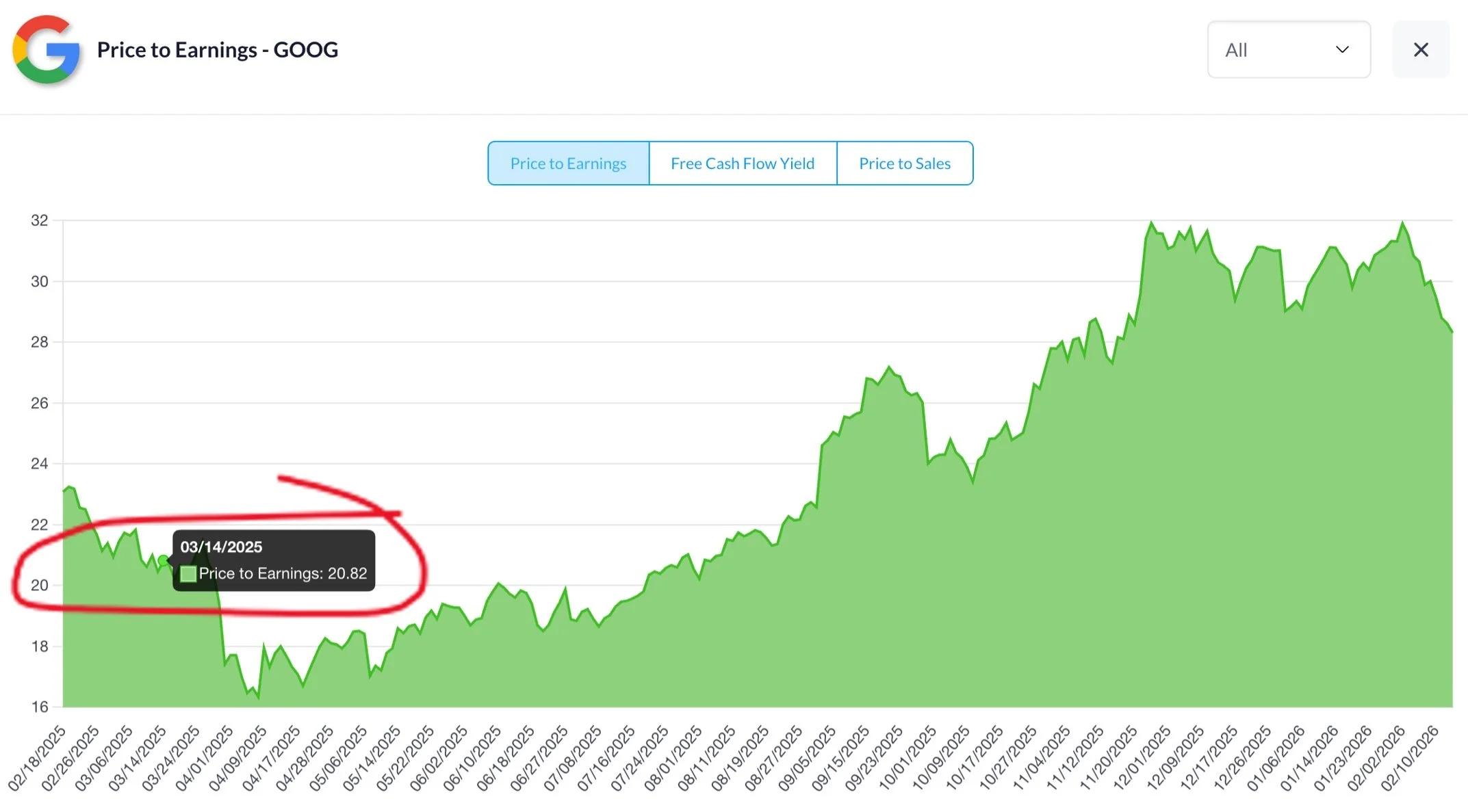The height and width of the screenshot is (812, 1468).
Task: Select the Price to Earnings tab
Action: pos(568,163)
